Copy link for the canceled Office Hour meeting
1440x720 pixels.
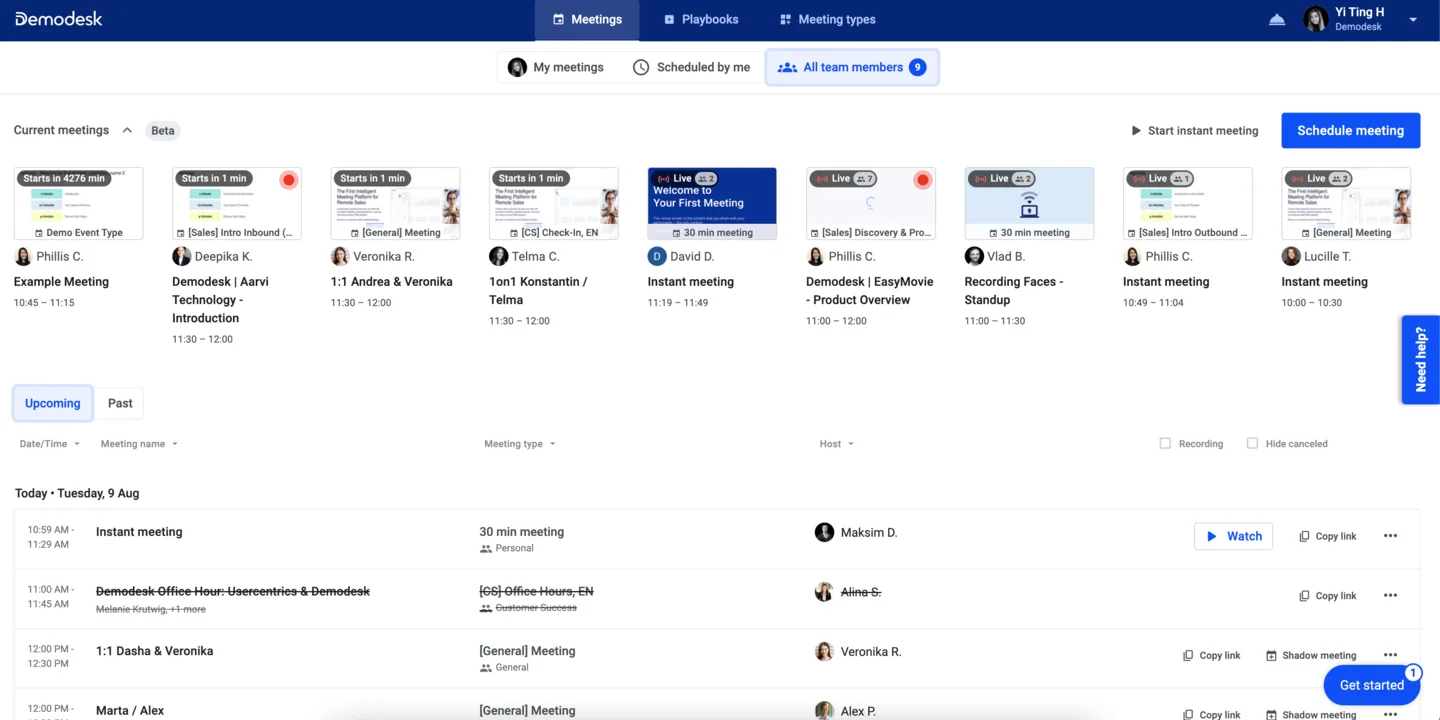(1327, 596)
